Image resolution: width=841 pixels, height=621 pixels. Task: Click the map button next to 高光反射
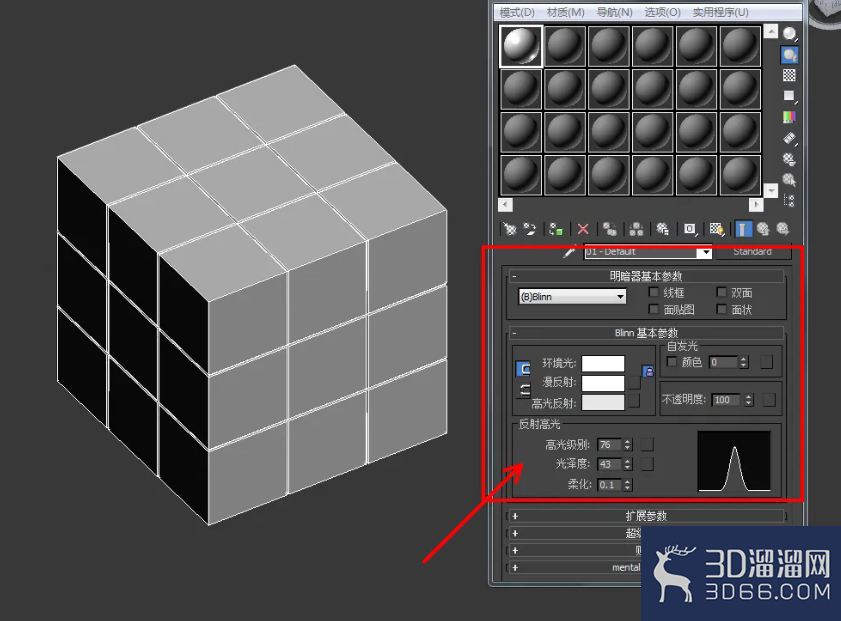tap(635, 401)
